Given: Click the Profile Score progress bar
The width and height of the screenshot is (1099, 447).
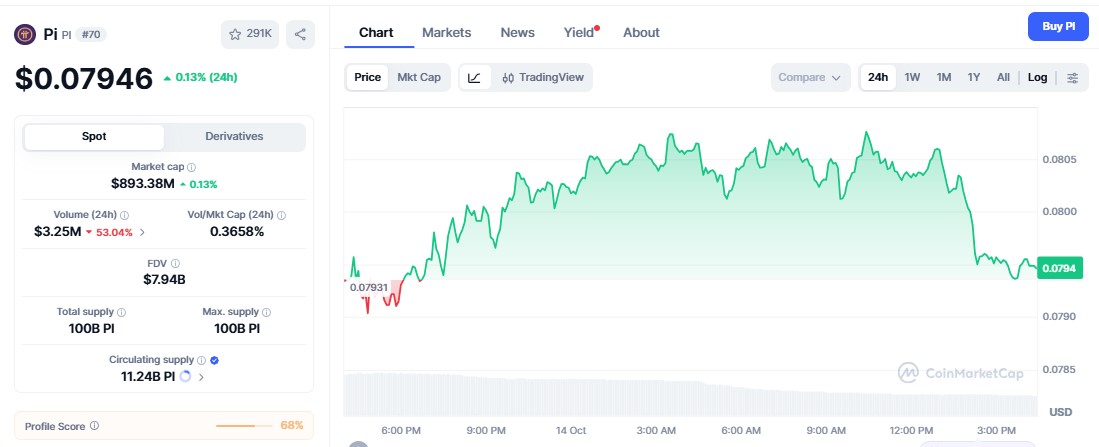Looking at the screenshot, I should click(x=245, y=426).
